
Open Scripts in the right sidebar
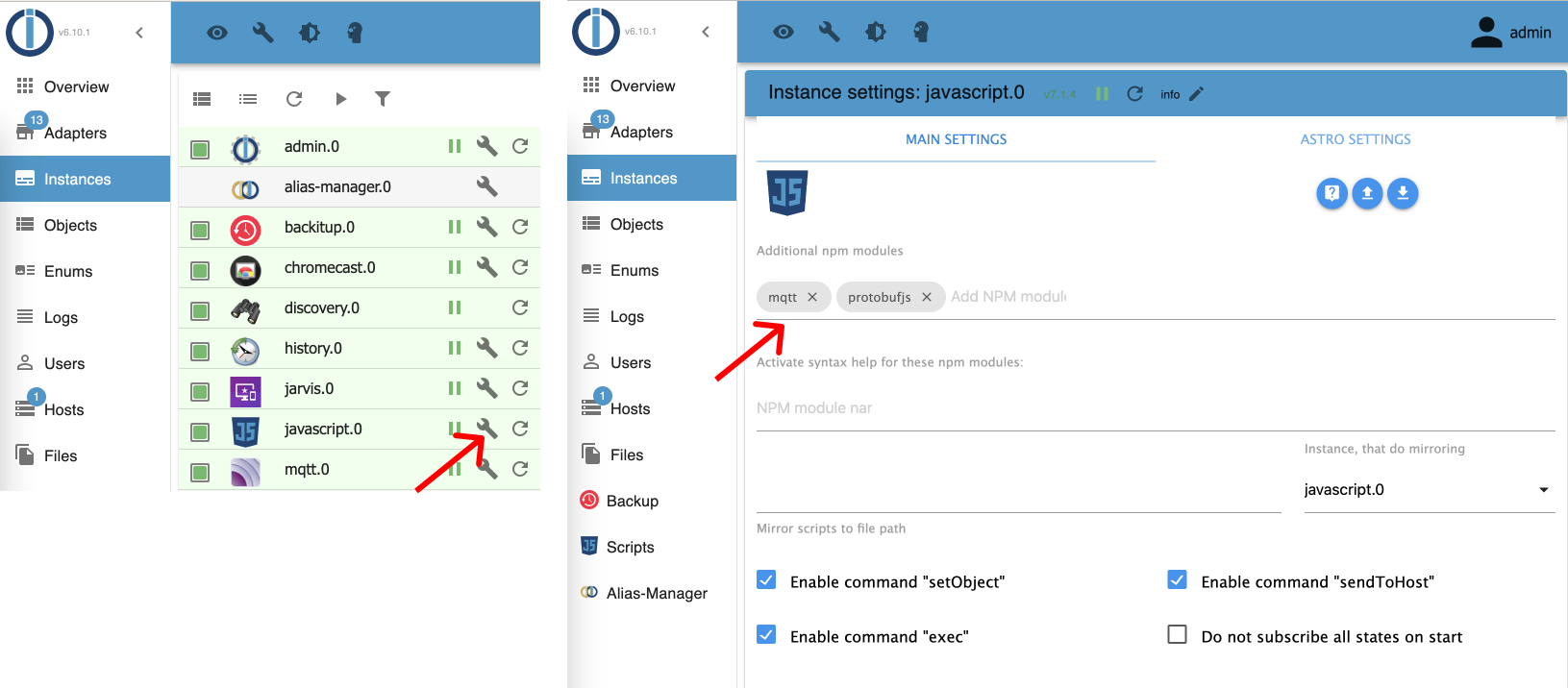pyautogui.click(x=630, y=547)
